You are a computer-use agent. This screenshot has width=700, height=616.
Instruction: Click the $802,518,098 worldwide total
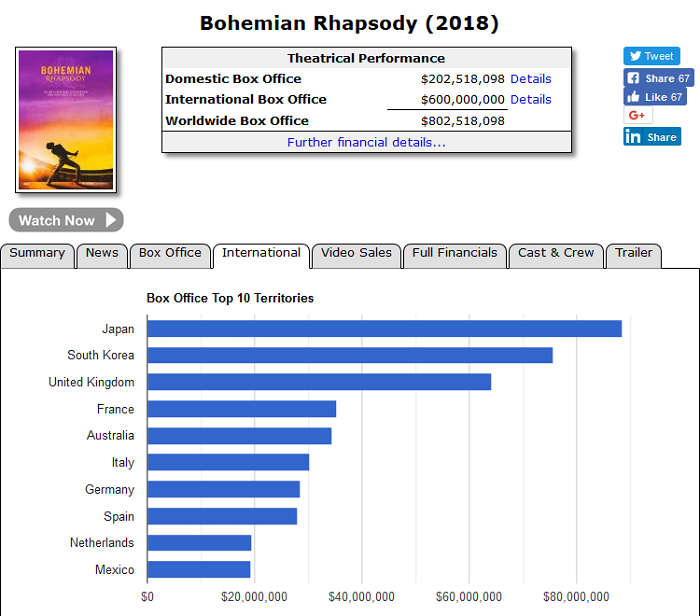pyautogui.click(x=462, y=121)
